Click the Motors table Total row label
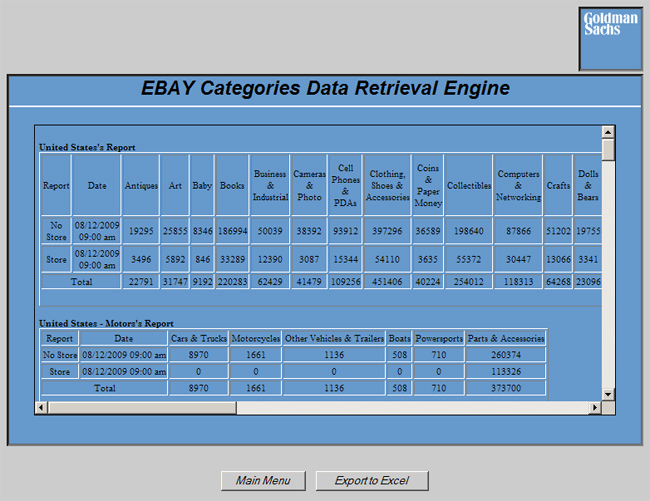 pyautogui.click(x=104, y=388)
